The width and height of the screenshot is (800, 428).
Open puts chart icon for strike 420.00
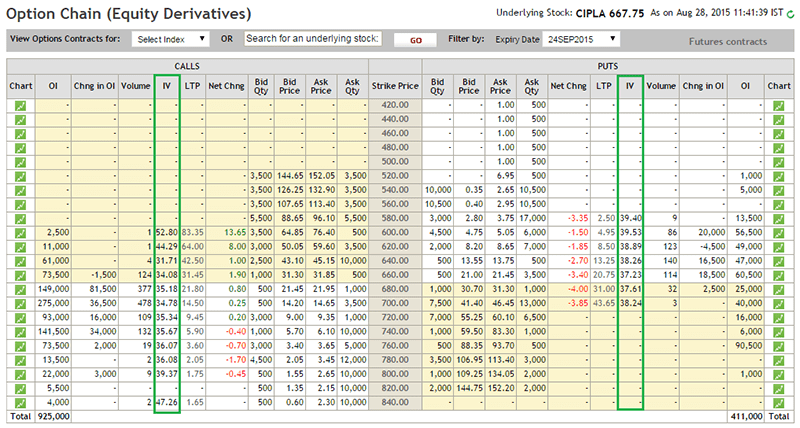779,106
